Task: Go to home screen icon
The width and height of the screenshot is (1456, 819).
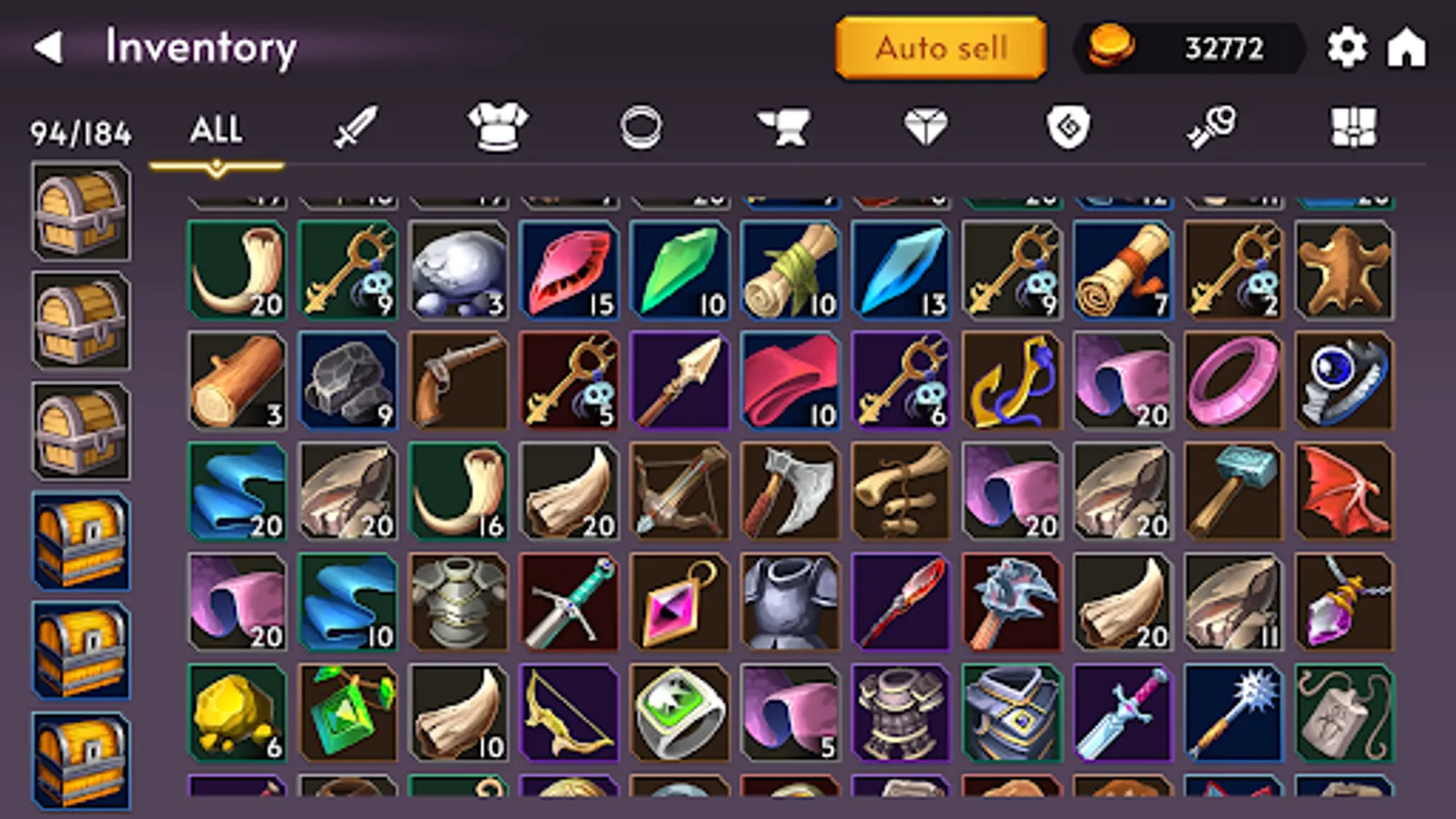Action: (1406, 47)
